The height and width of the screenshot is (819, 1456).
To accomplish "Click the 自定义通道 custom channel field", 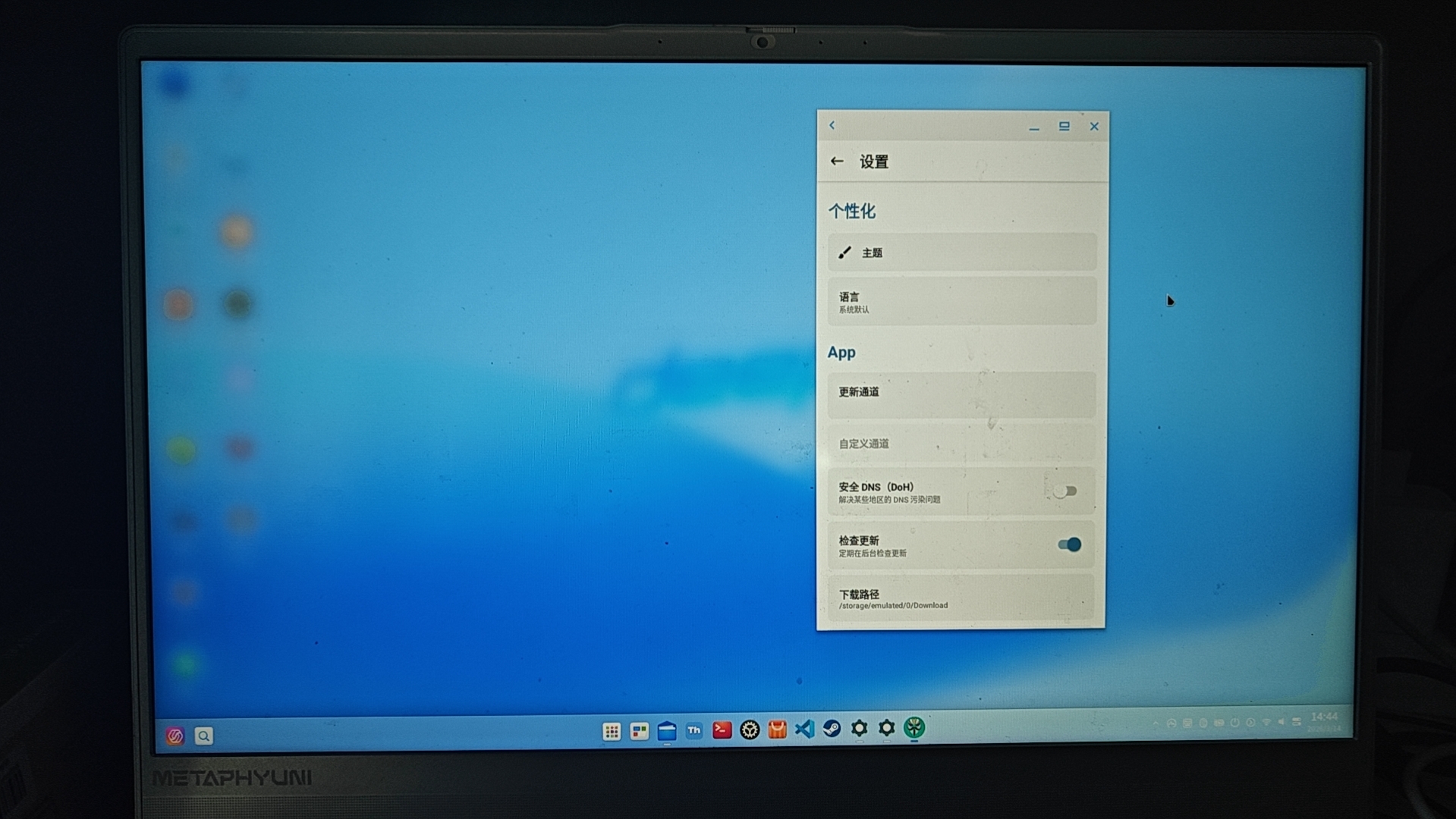I will click(961, 444).
